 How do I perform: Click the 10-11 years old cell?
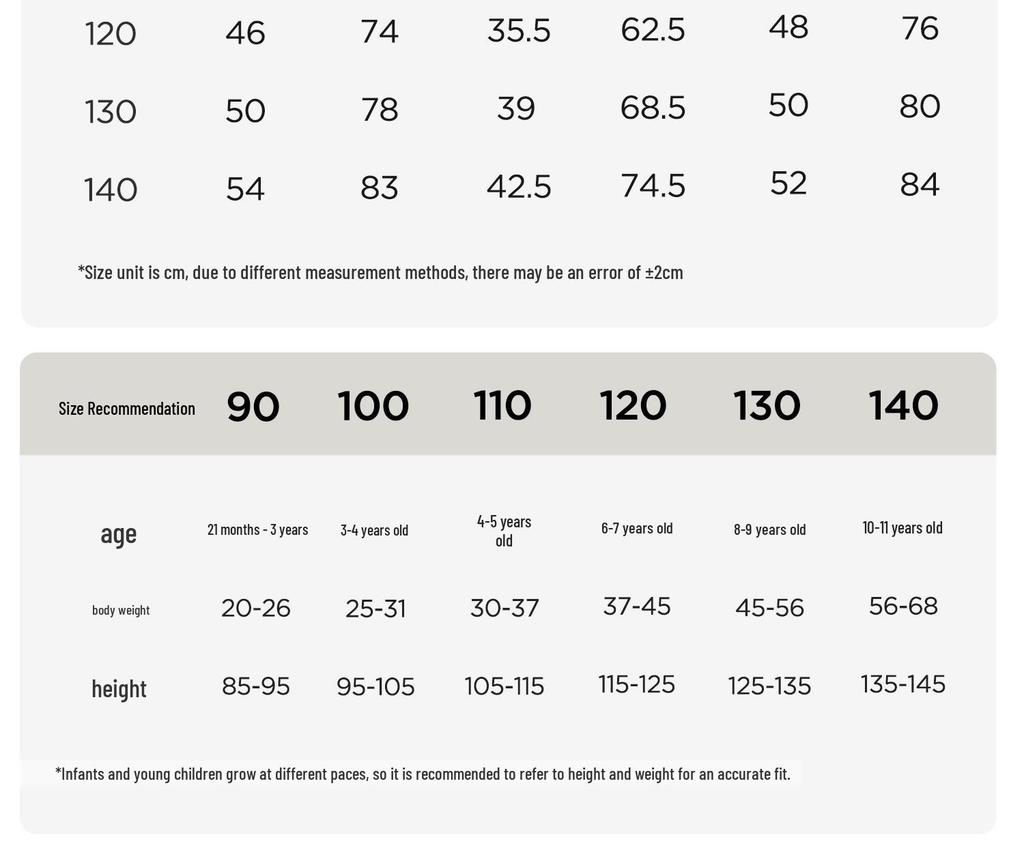pos(902,528)
